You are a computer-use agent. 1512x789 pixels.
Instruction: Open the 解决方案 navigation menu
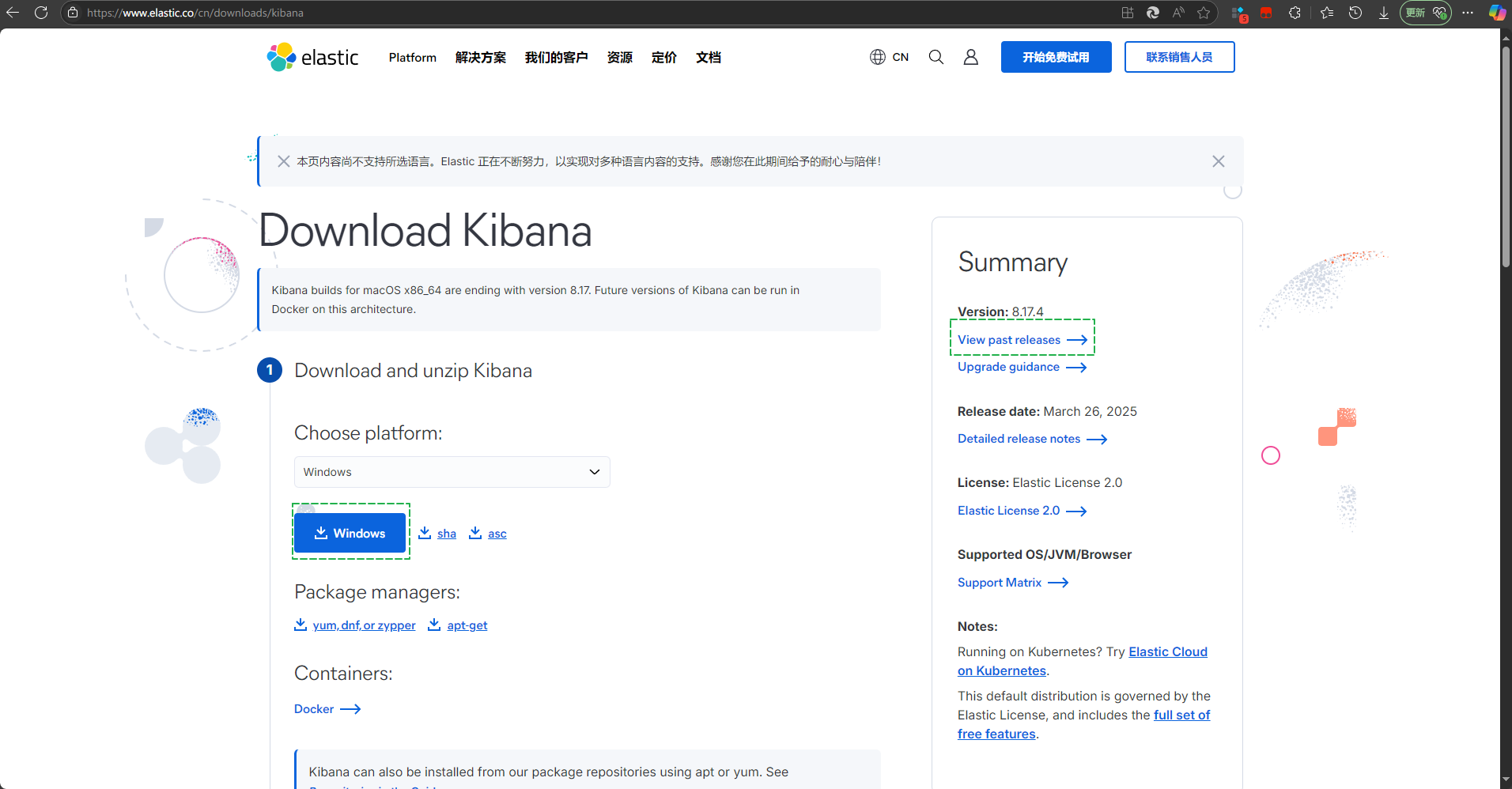coord(480,58)
